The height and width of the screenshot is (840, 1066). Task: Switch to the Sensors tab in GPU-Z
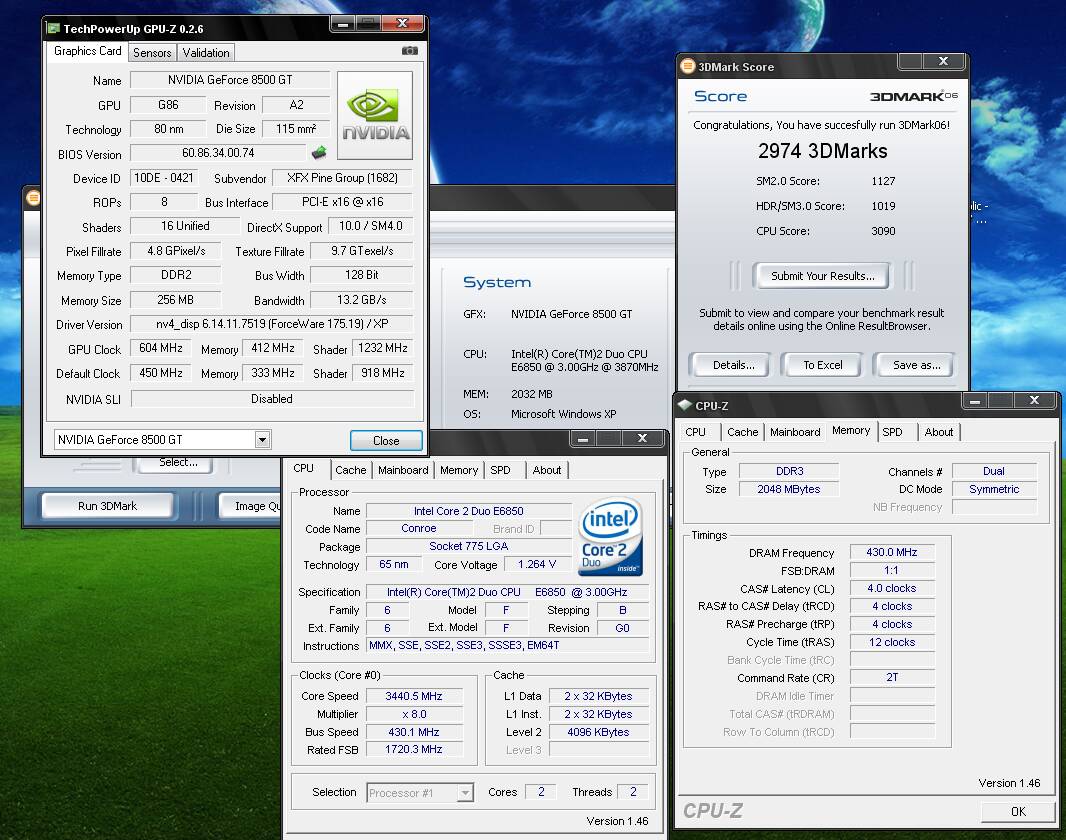click(152, 52)
